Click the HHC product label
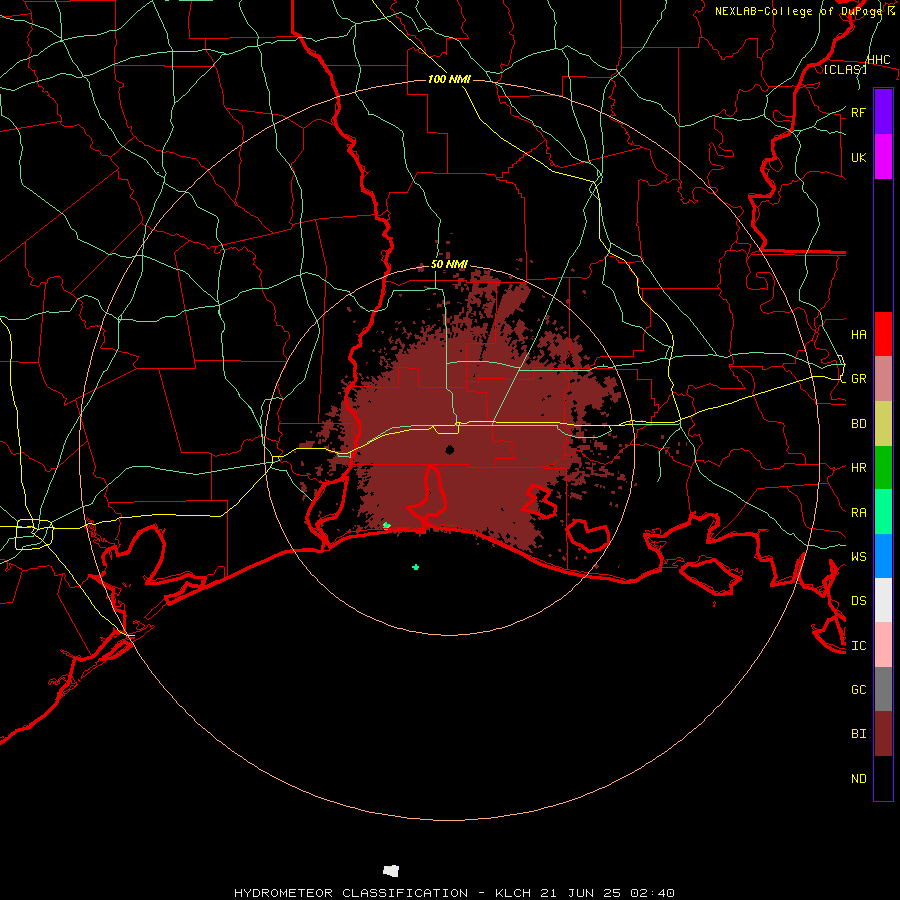The image size is (900, 900). (878, 60)
